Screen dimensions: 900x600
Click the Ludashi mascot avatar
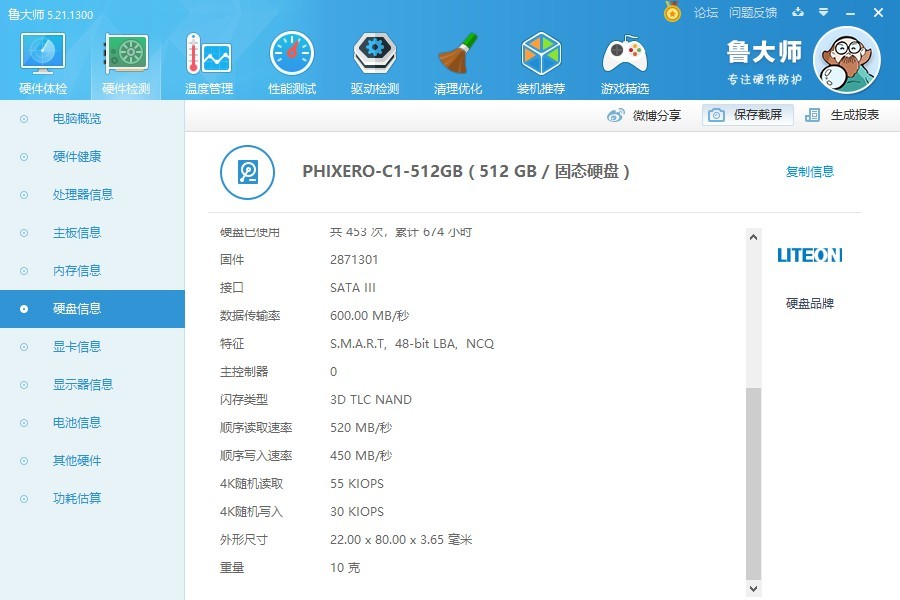pos(848,60)
